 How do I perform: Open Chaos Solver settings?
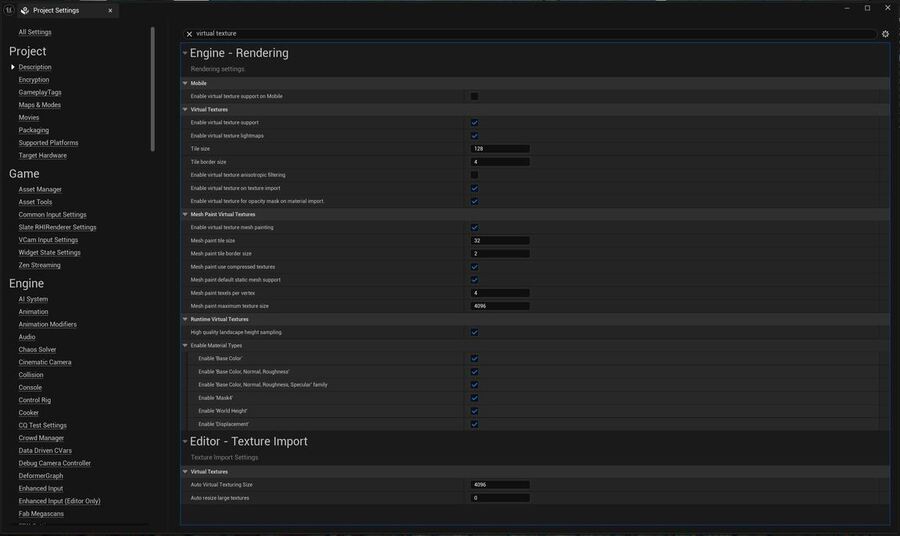(37, 349)
